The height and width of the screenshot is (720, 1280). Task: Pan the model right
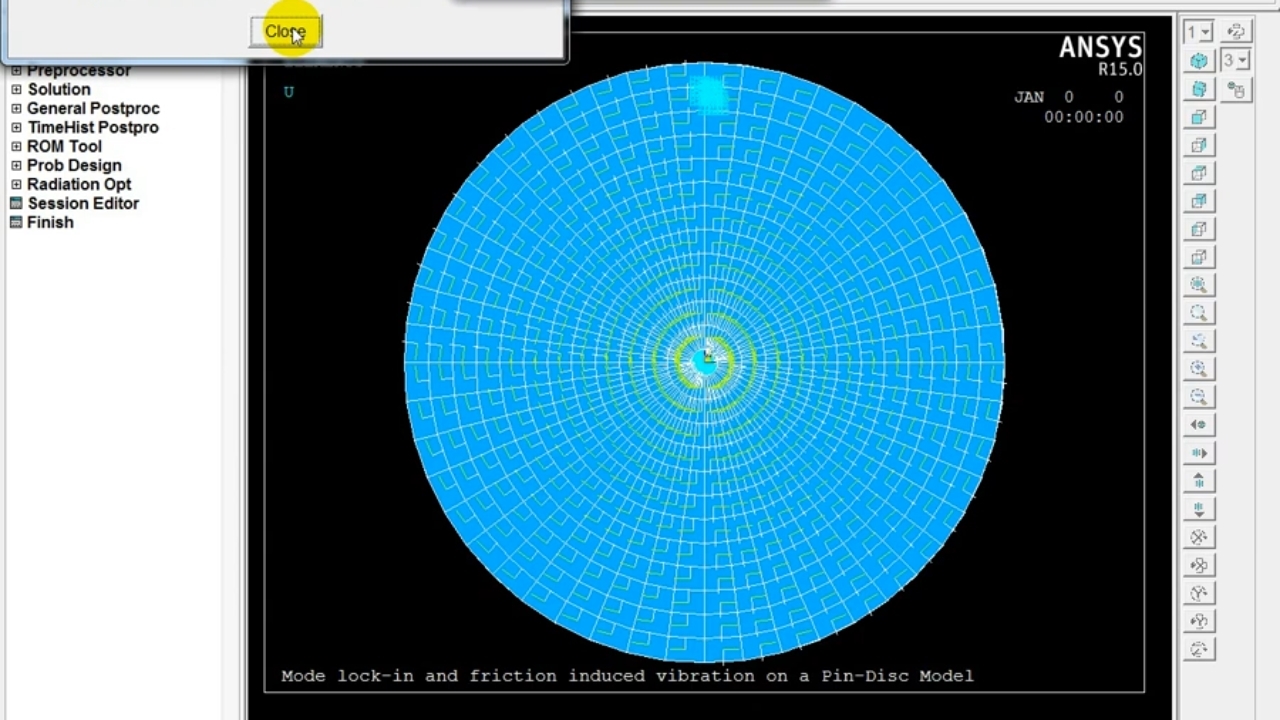pyautogui.click(x=1199, y=453)
